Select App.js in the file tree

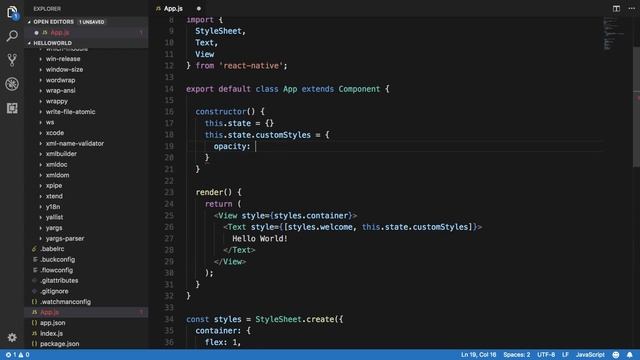86,312
